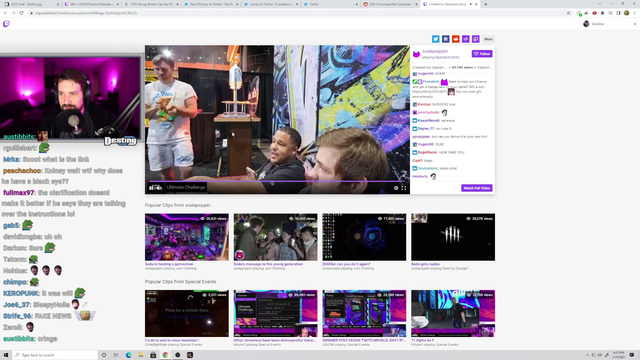
Task: Open 'DDOSer can you do it again?' thumbnail
Action: point(364,237)
